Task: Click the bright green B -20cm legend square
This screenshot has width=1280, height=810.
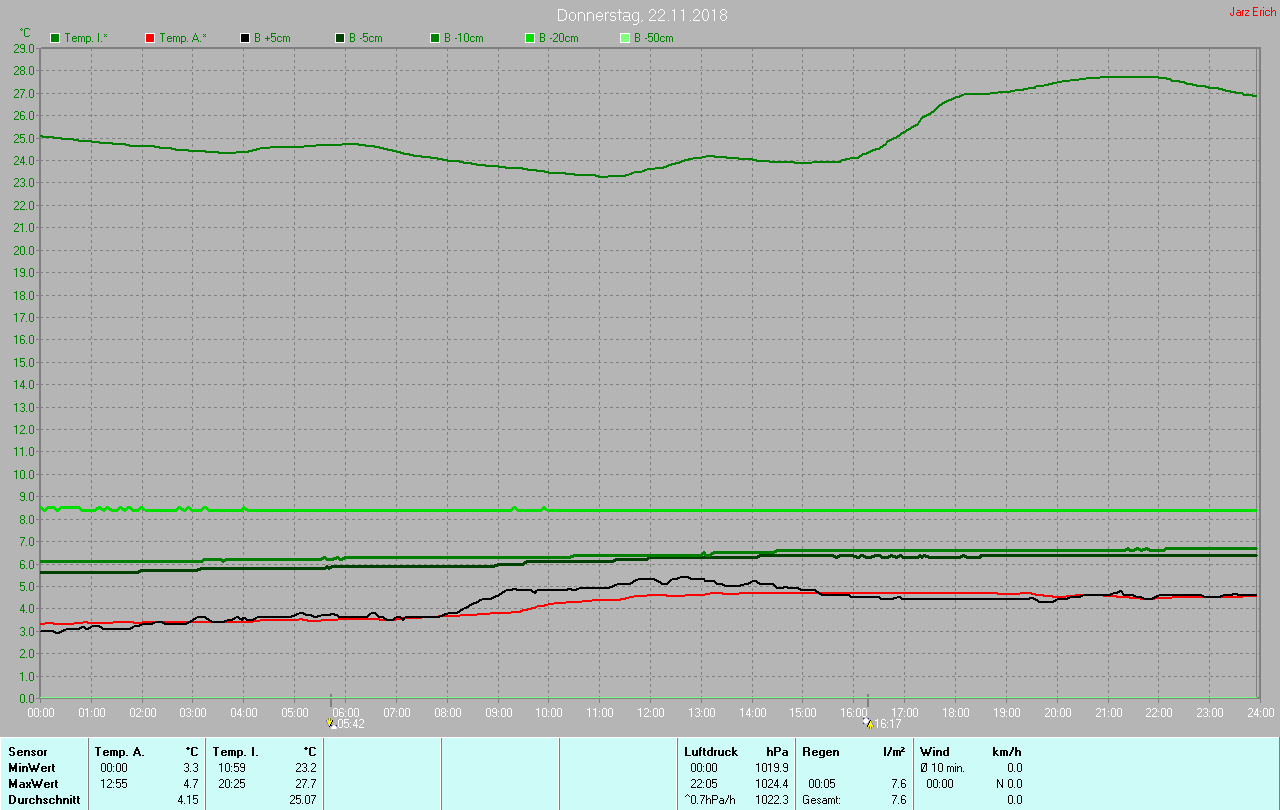Action: tap(530, 38)
